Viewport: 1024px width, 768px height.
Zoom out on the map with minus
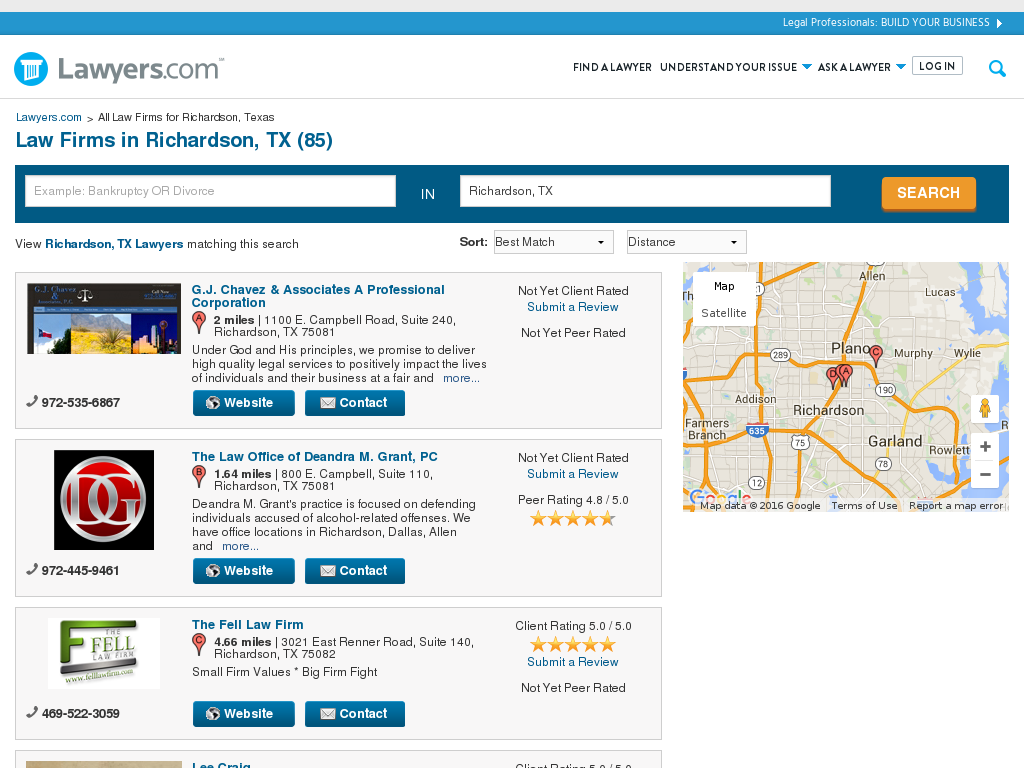click(985, 474)
